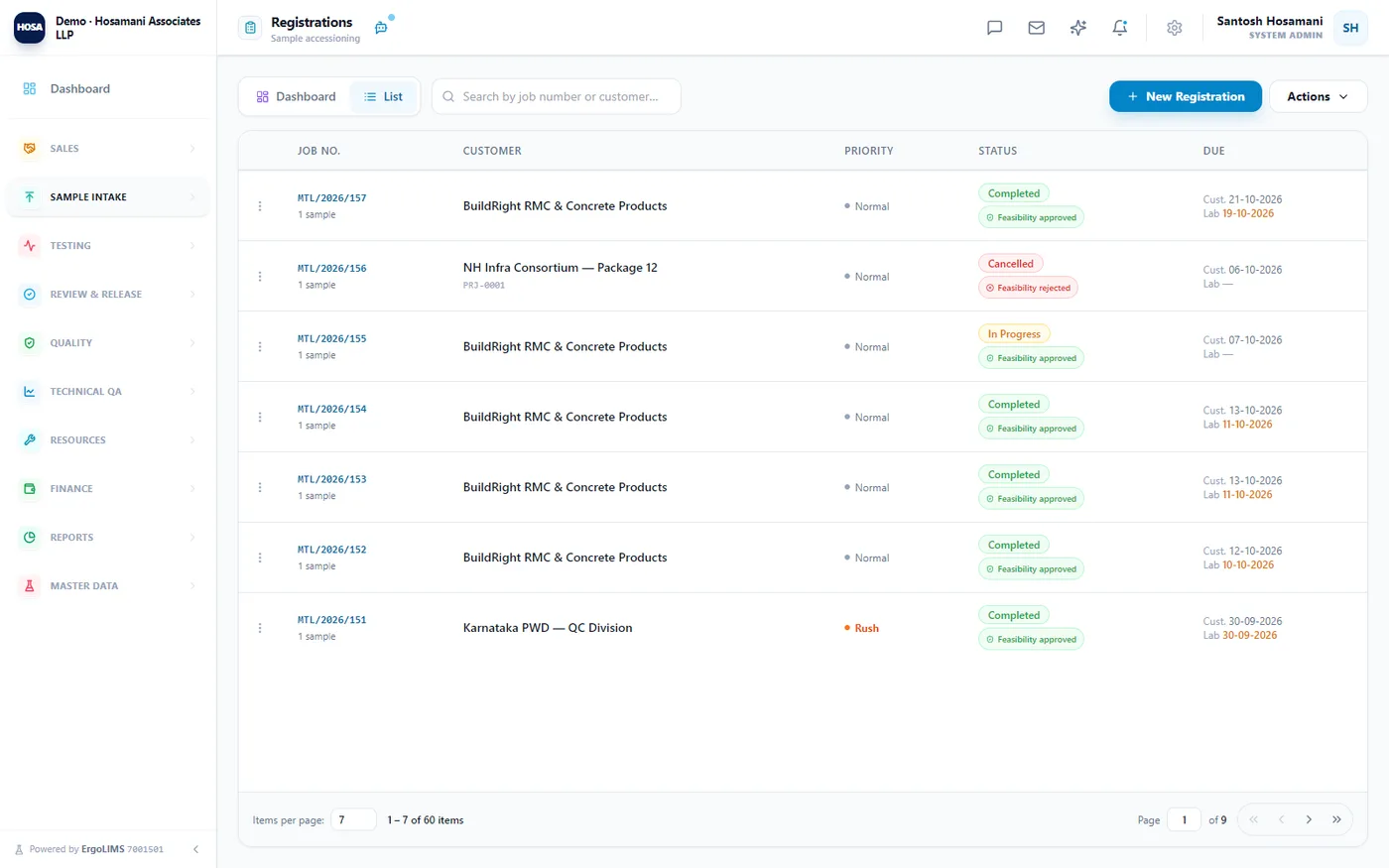Viewport: 1389px width, 868px height.
Task: Click the page number input field
Action: coord(1184,819)
